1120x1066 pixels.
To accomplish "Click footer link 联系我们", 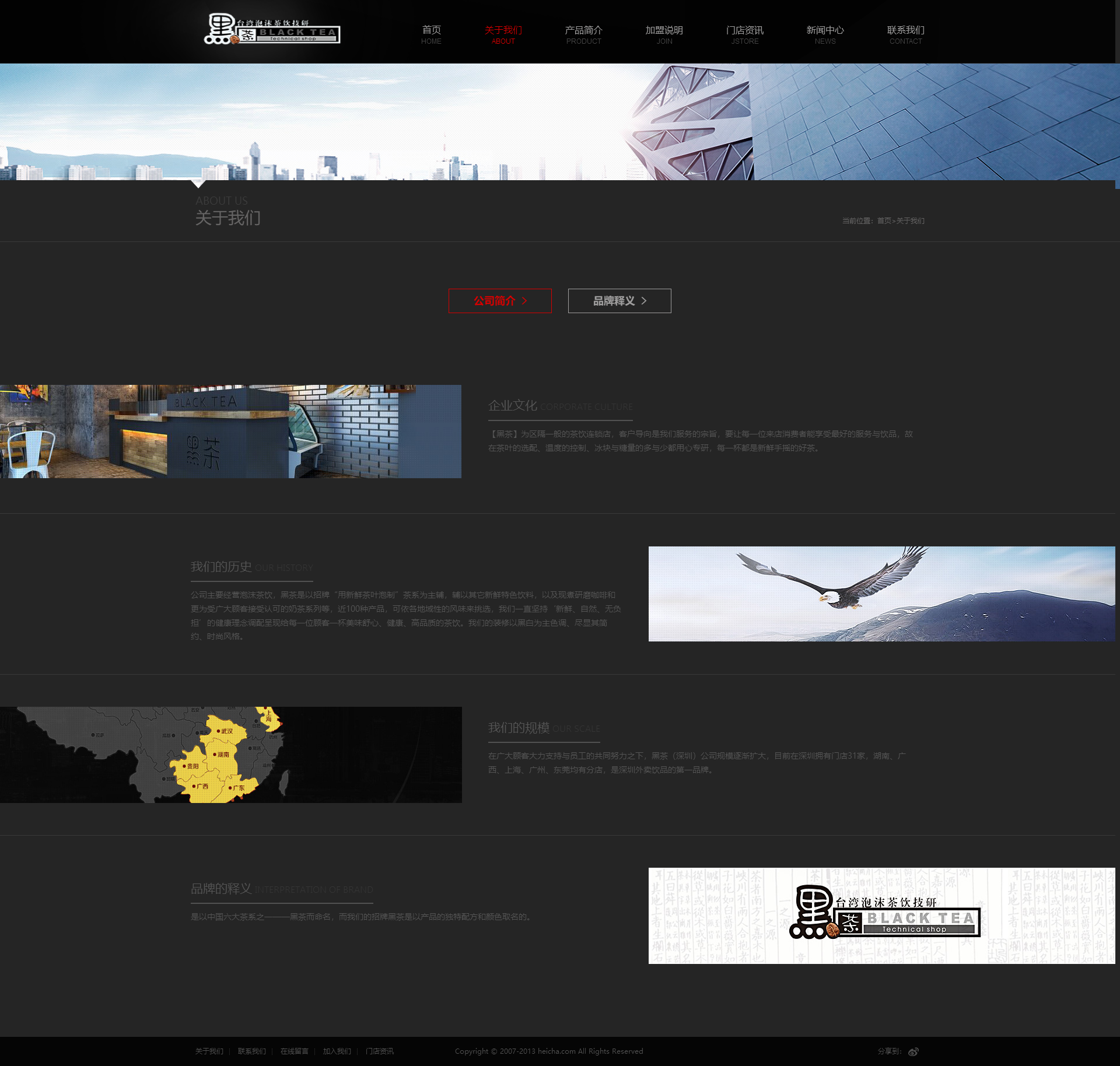I will point(251,1051).
